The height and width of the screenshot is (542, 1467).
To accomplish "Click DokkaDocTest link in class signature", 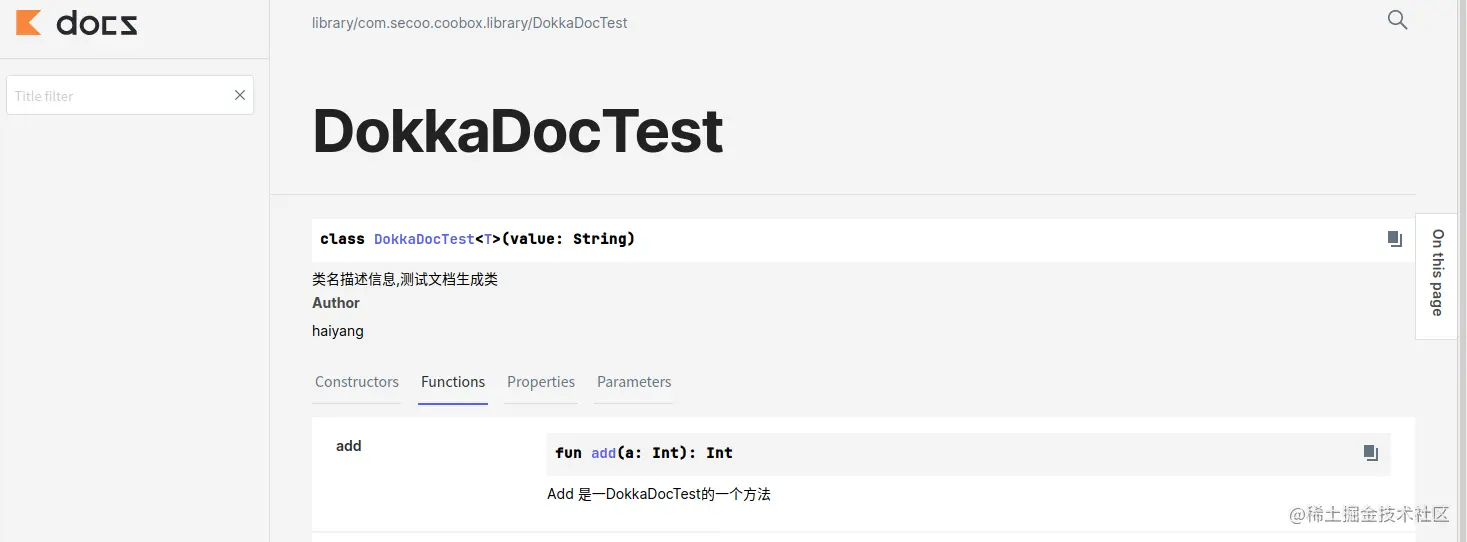I will click(x=424, y=239).
